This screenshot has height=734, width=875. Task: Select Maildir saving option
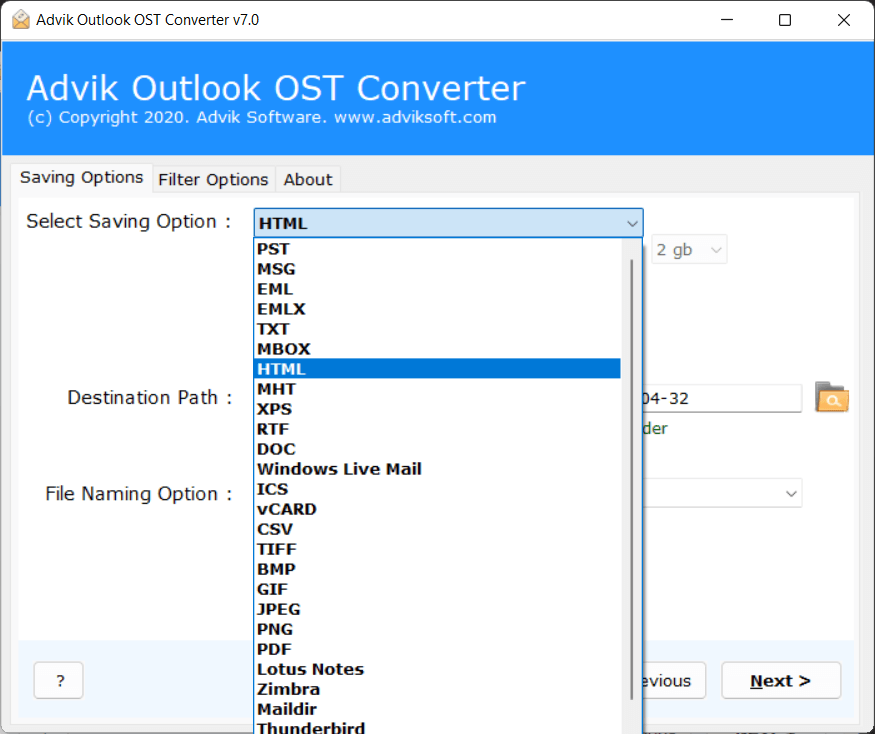coord(437,710)
